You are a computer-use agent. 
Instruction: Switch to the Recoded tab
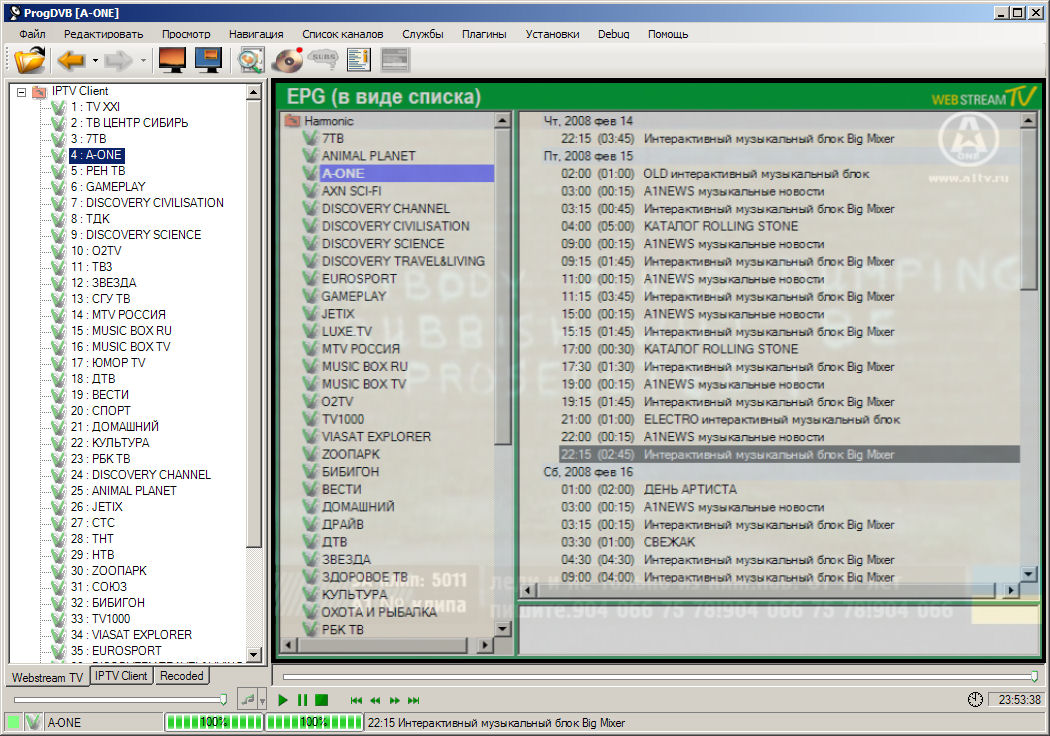(181, 676)
